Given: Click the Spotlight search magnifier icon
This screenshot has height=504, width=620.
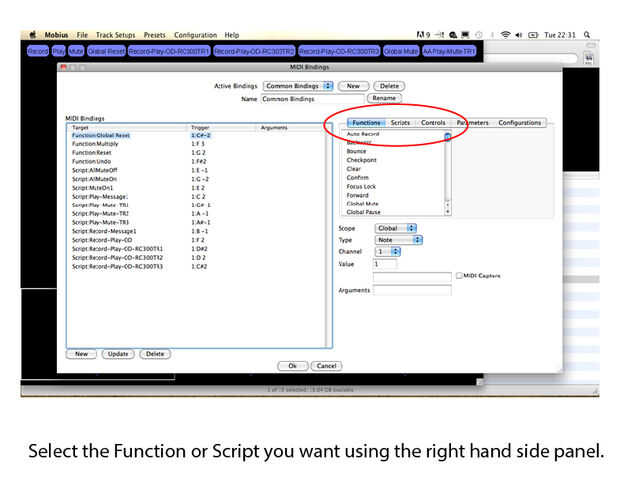Looking at the screenshot, I should coord(587,35).
